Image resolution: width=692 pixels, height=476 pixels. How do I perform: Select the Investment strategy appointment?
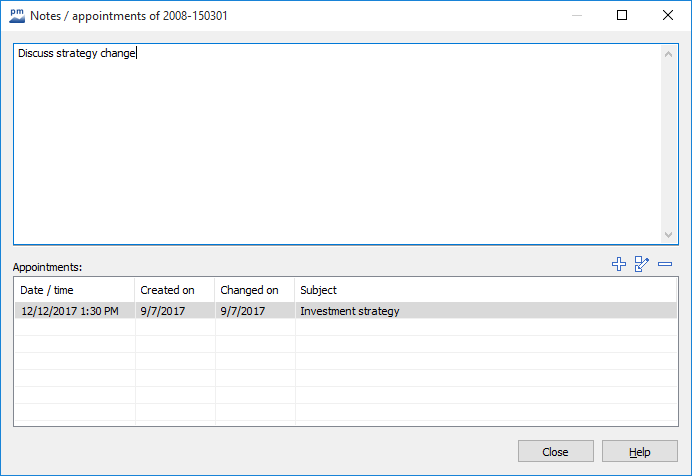point(350,311)
